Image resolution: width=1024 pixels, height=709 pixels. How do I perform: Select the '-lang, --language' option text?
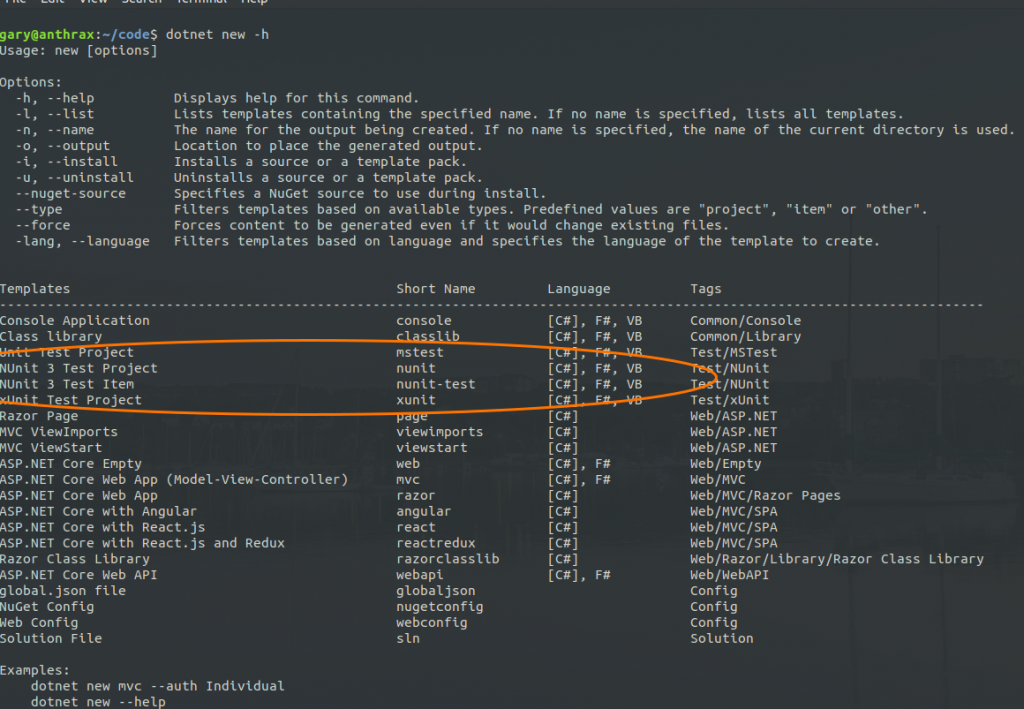(x=83, y=242)
